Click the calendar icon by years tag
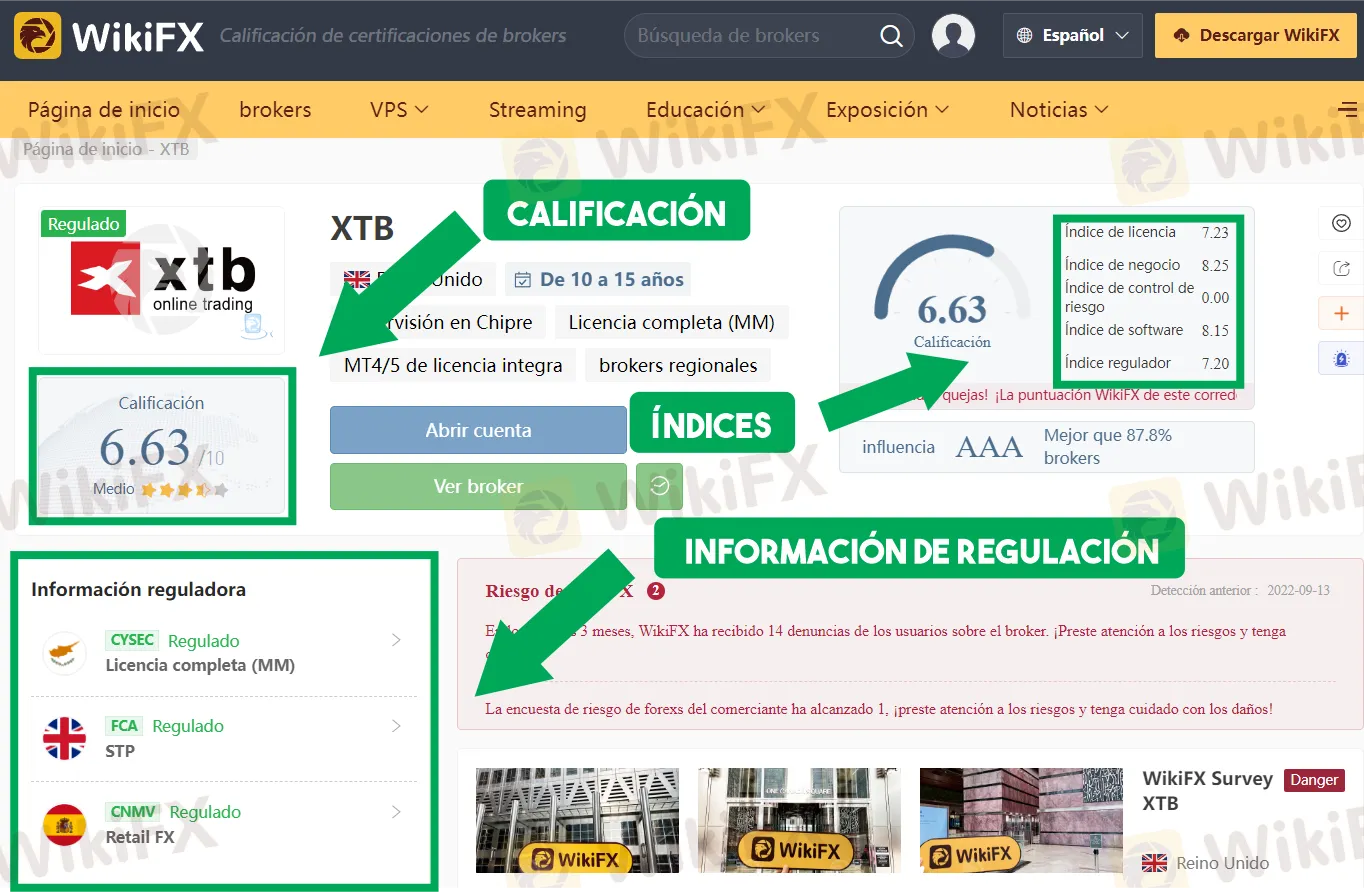 tap(522, 280)
